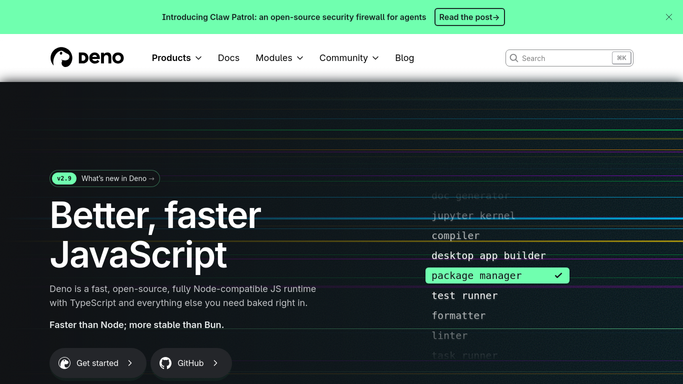This screenshot has height=384, width=683.
Task: Select the formatter entry
Action: point(458,316)
